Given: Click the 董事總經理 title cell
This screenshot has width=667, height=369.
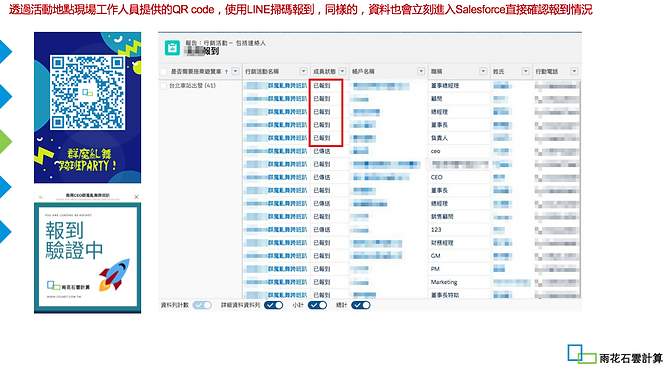Looking at the screenshot, I should [x=445, y=86].
